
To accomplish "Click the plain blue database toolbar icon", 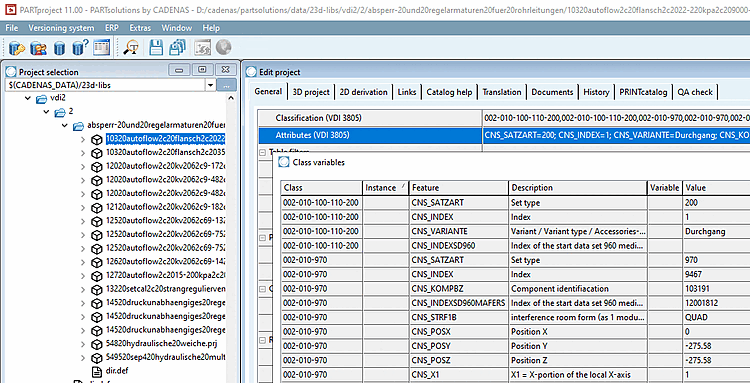I will pyautogui.click(x=59, y=48).
